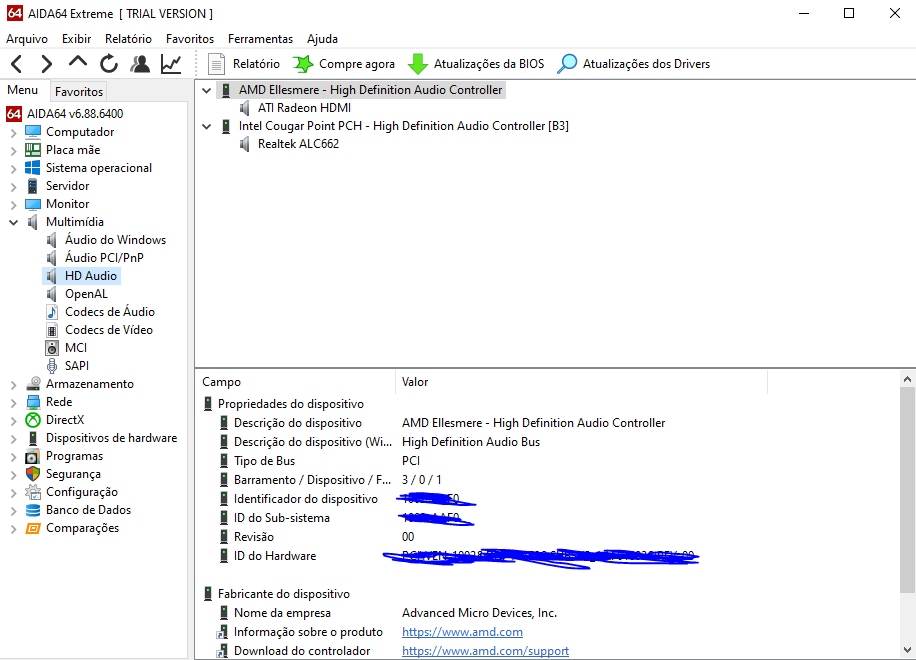Screen dimensions: 916x660
Task: Click the Rede network icon
Action: [x=33, y=402]
